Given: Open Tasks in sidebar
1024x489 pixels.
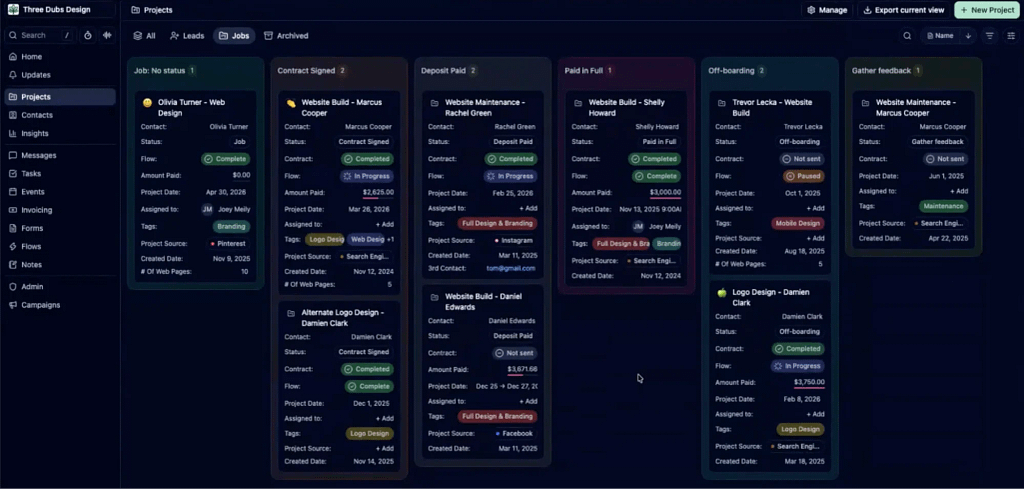Looking at the screenshot, I should [x=60, y=174].
